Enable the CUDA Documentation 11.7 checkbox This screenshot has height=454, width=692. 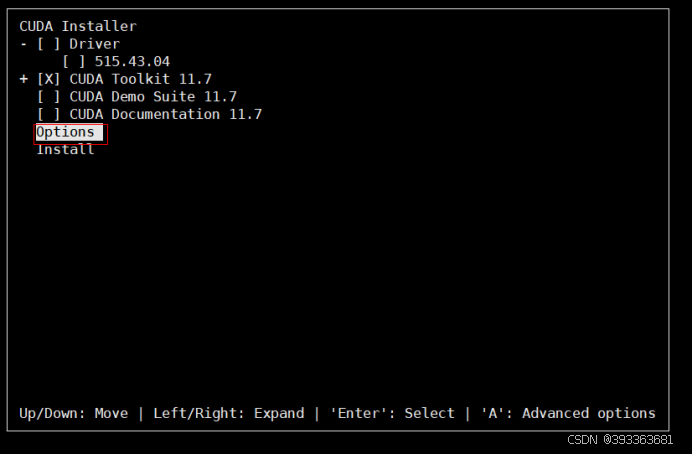49,114
